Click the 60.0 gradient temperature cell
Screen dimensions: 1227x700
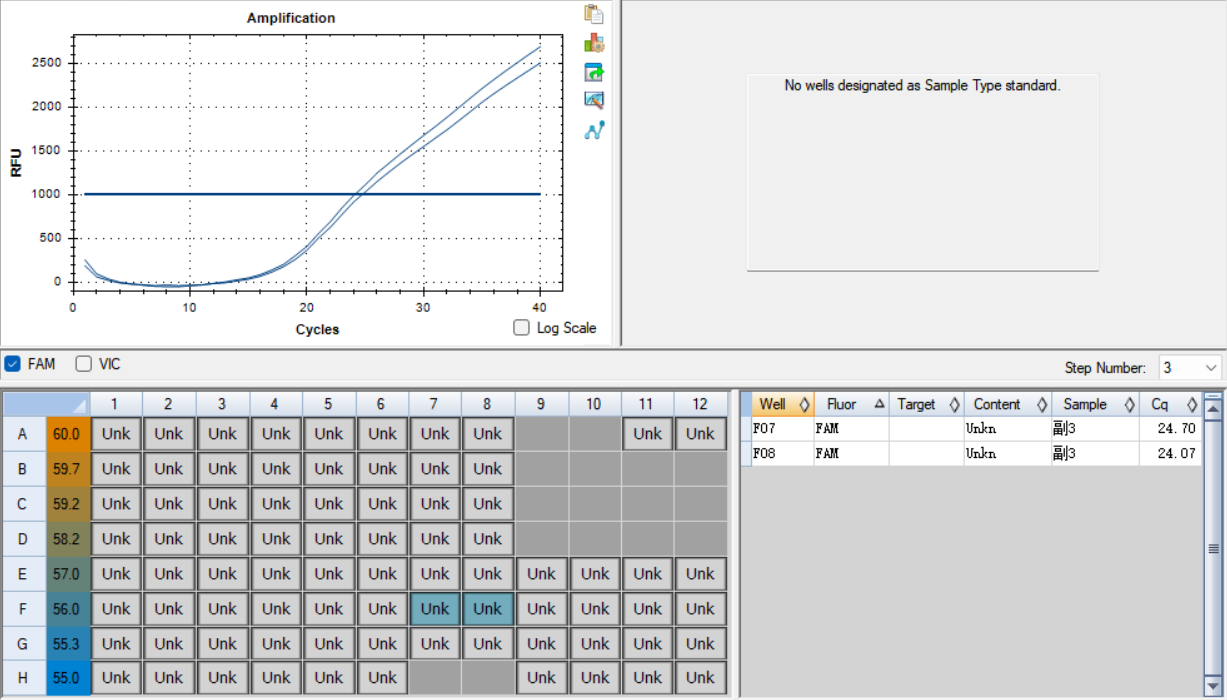67,434
